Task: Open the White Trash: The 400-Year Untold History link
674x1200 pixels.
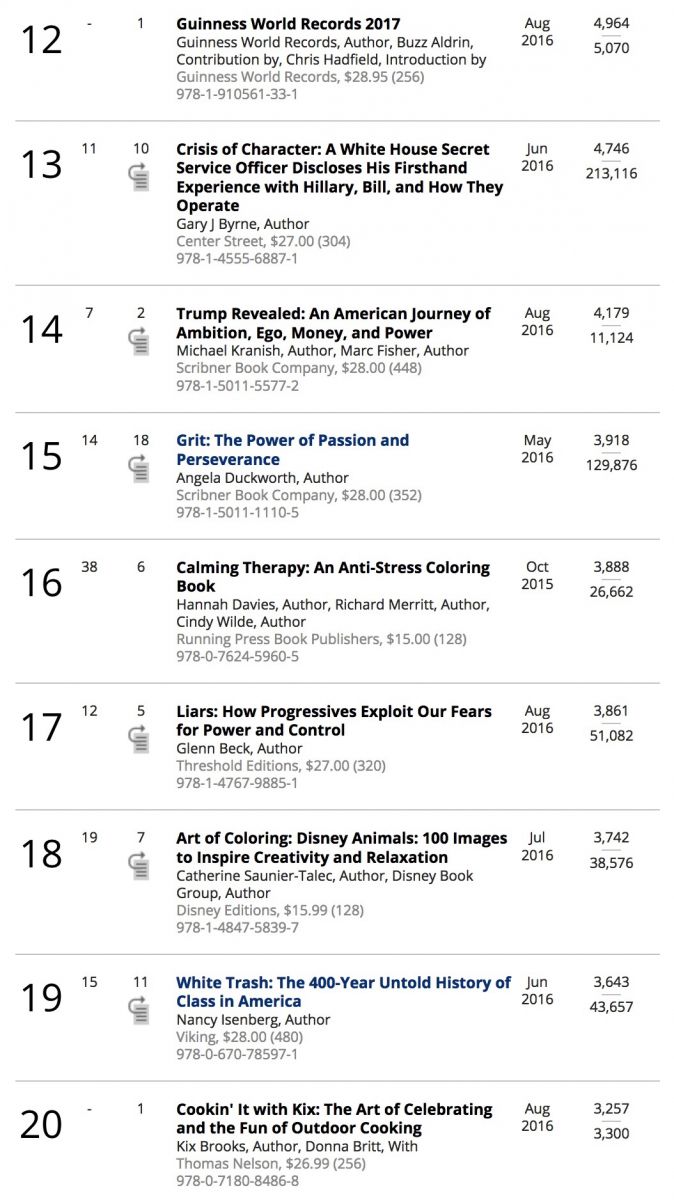Action: click(343, 992)
